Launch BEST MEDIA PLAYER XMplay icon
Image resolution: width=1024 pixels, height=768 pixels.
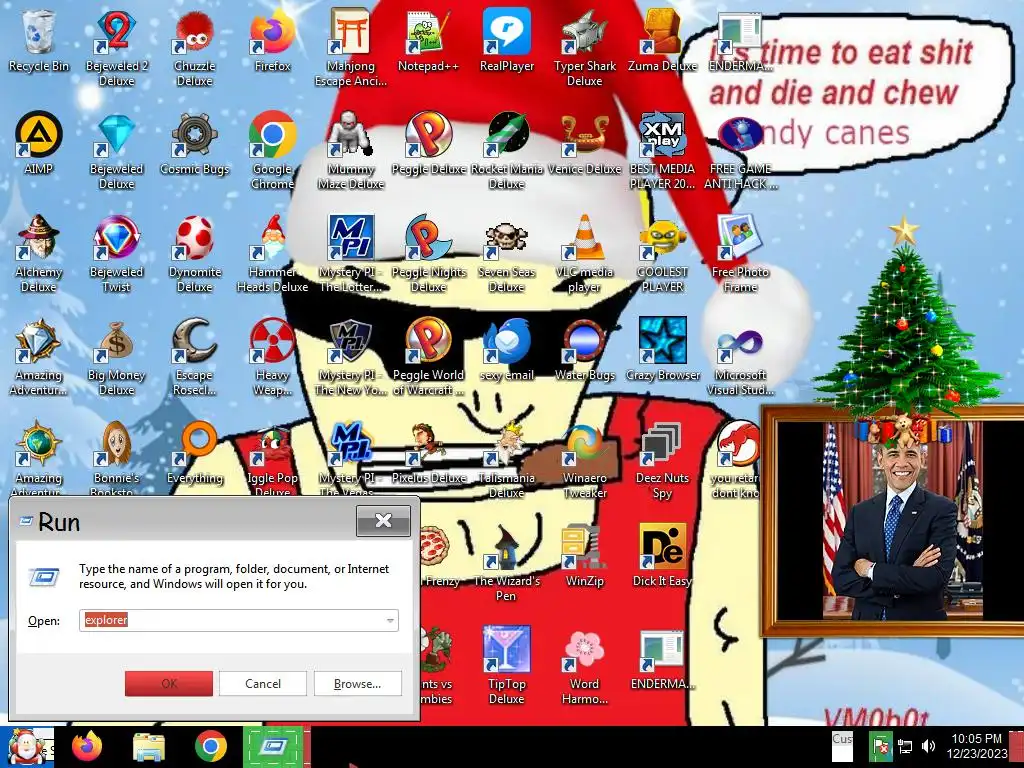[x=662, y=151]
